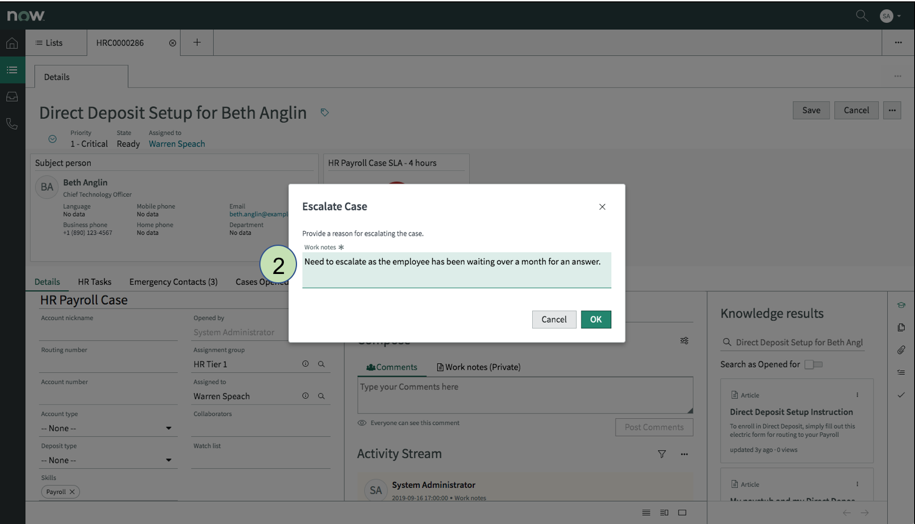Open the SA user avatar menu

890,16
